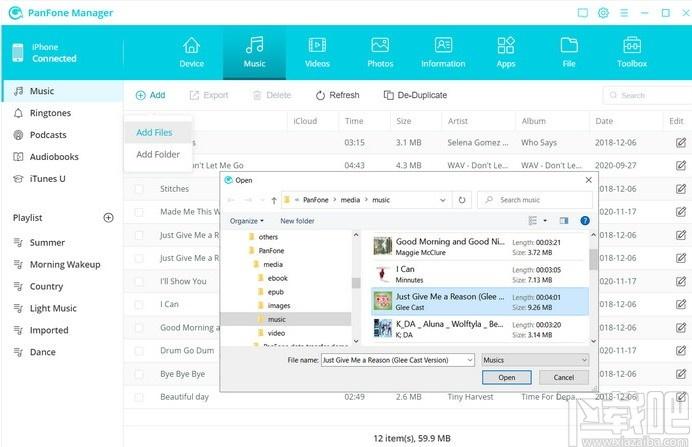692x447 pixels.
Task: Click New folder in Open dialog
Action: pyautogui.click(x=297, y=221)
